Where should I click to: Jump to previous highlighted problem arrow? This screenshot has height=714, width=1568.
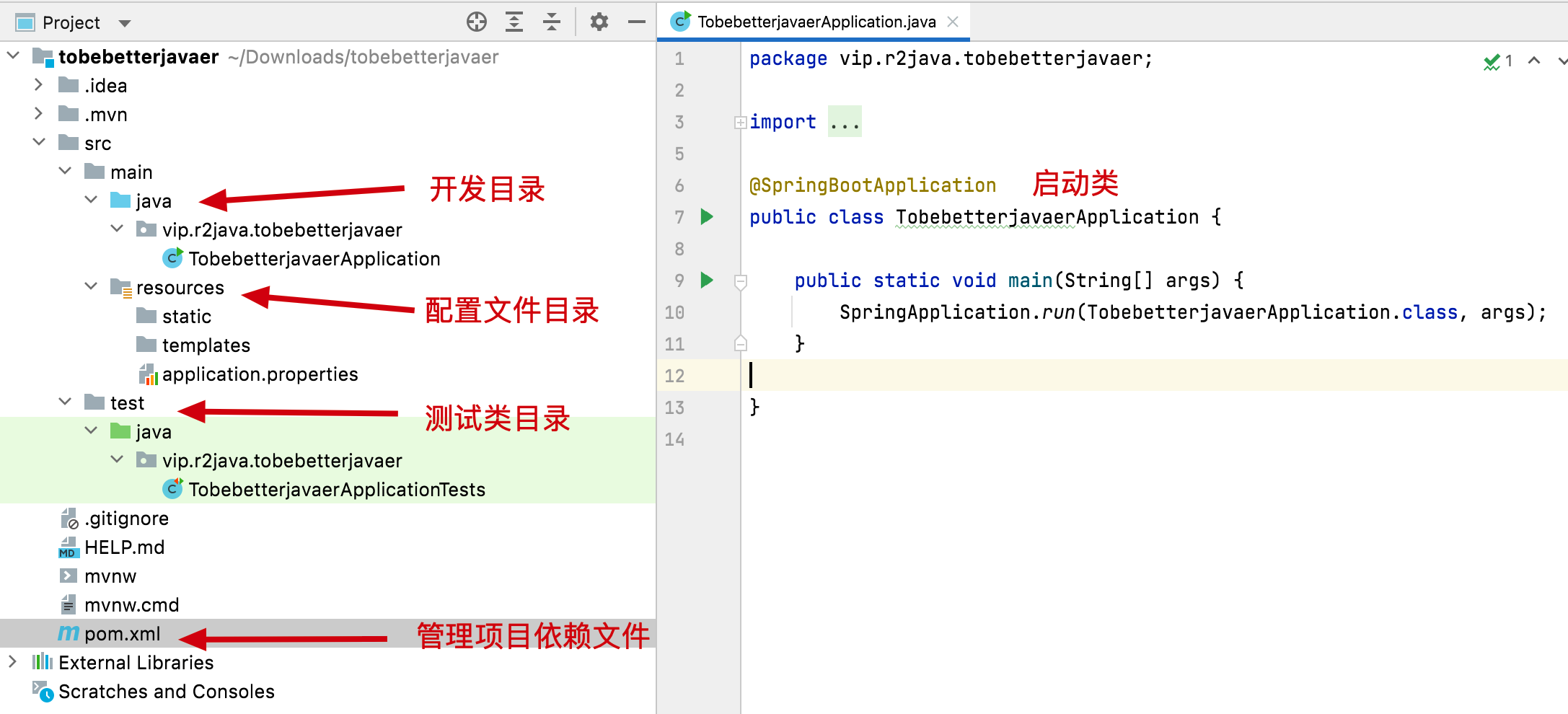pos(1534,61)
